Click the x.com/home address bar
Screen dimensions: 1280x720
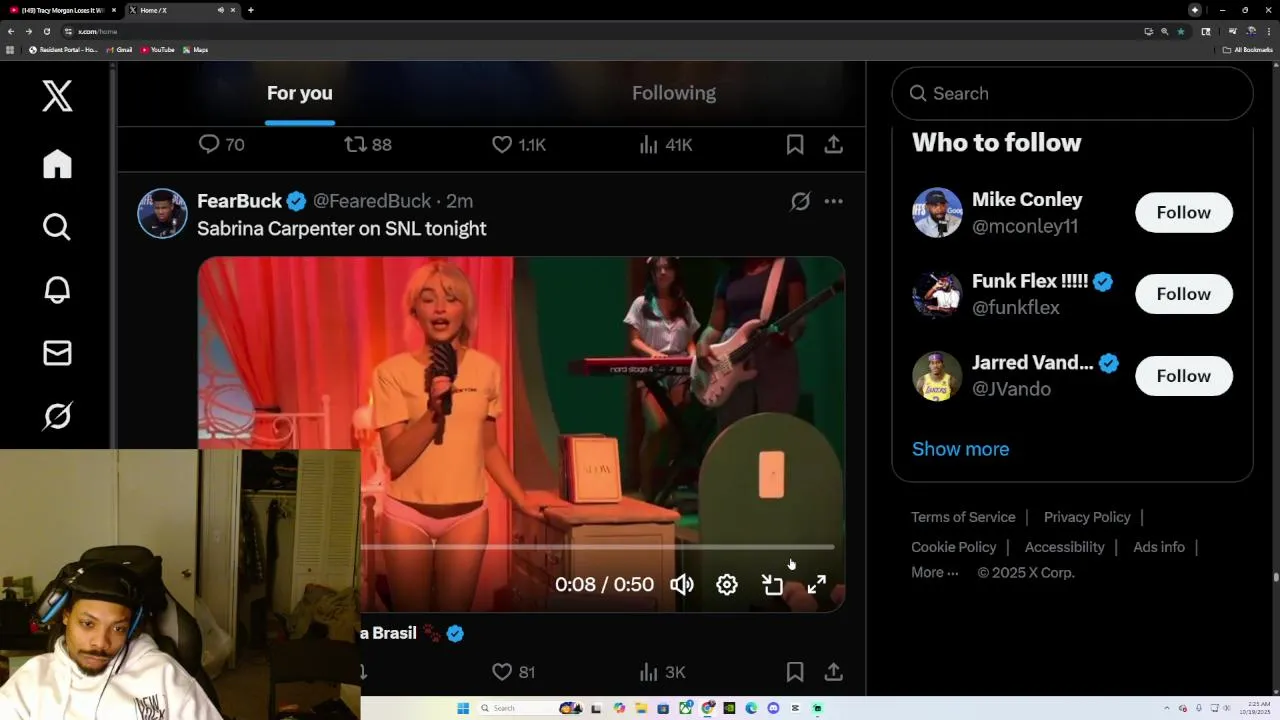tap(600, 31)
